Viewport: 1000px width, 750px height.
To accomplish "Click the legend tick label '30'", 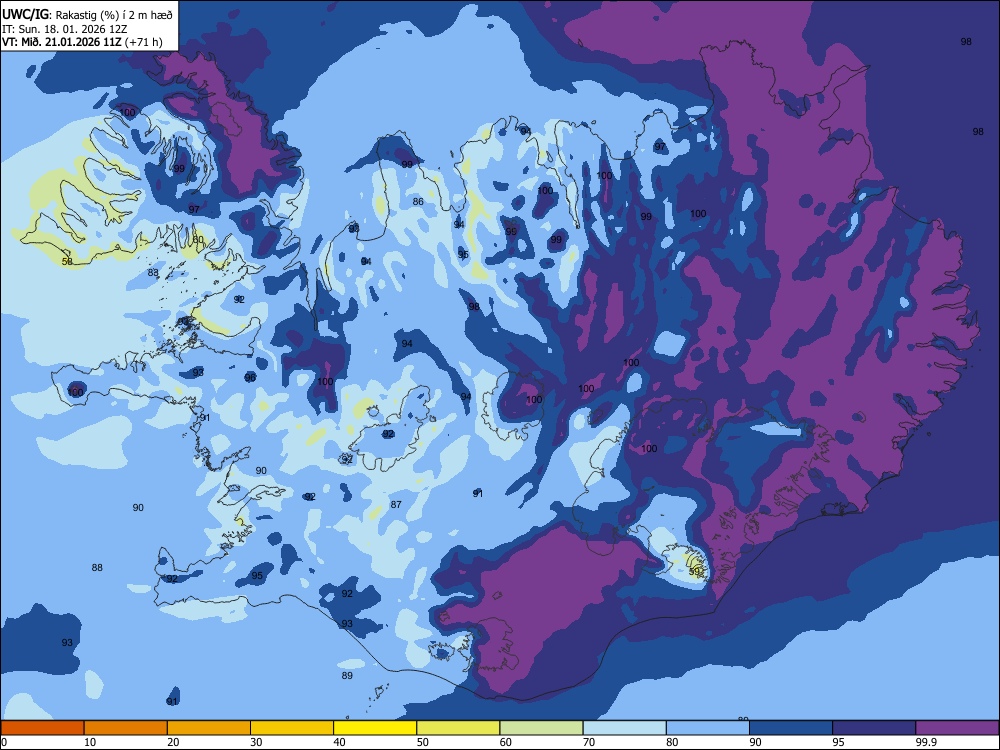I will point(256,742).
